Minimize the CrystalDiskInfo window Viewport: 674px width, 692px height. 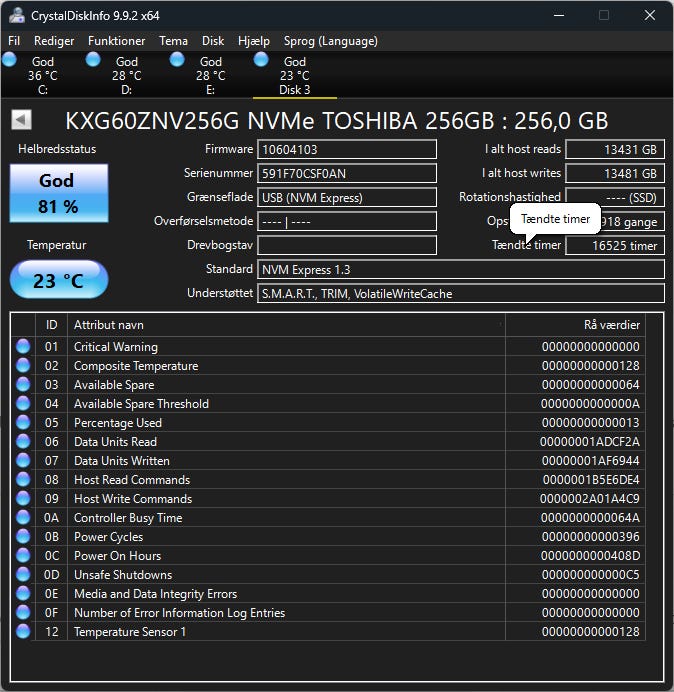[559, 15]
